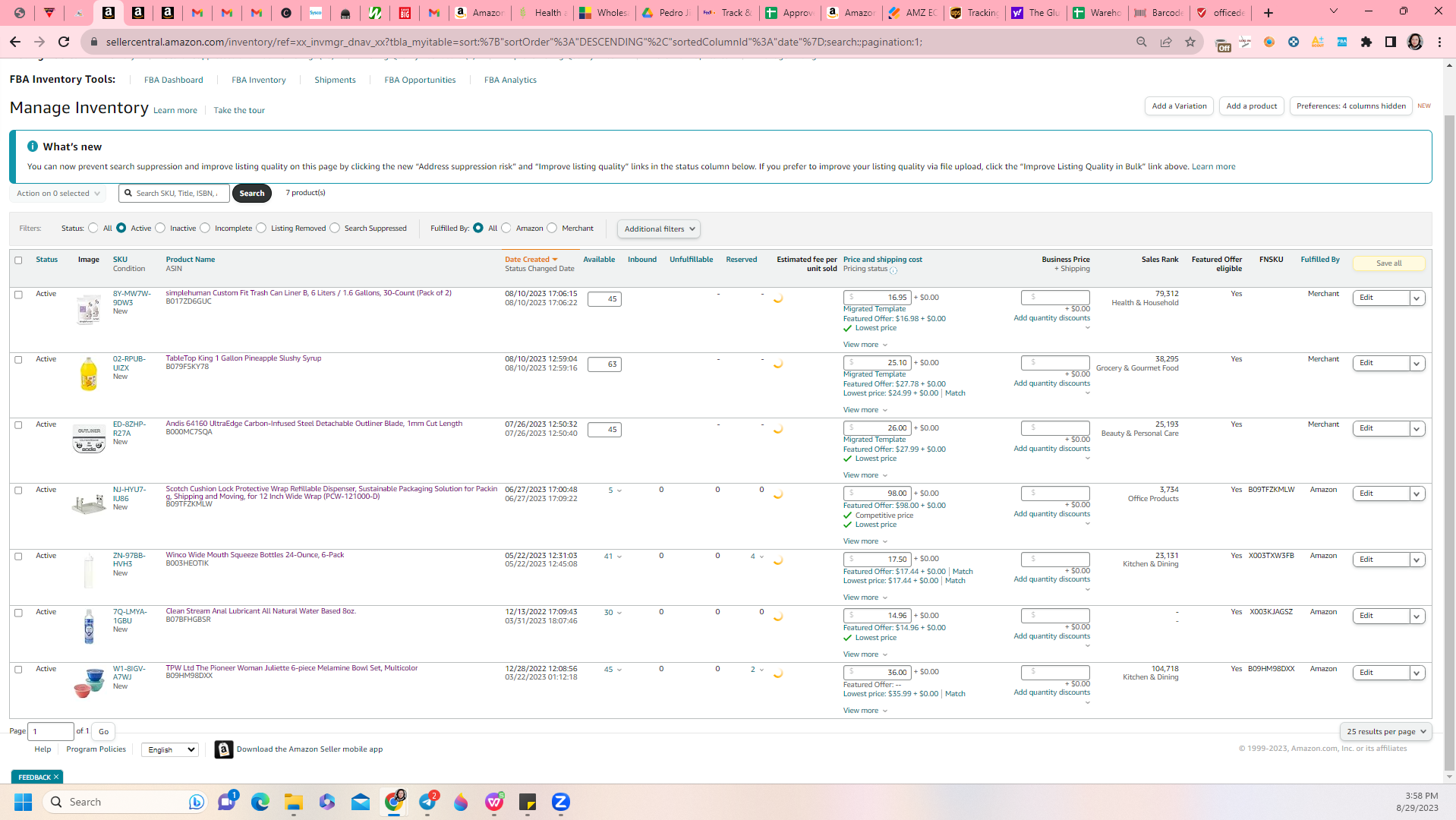Expand View more for Winco Squeeze Bottles
The image size is (1456, 820).
pyautogui.click(x=865, y=598)
